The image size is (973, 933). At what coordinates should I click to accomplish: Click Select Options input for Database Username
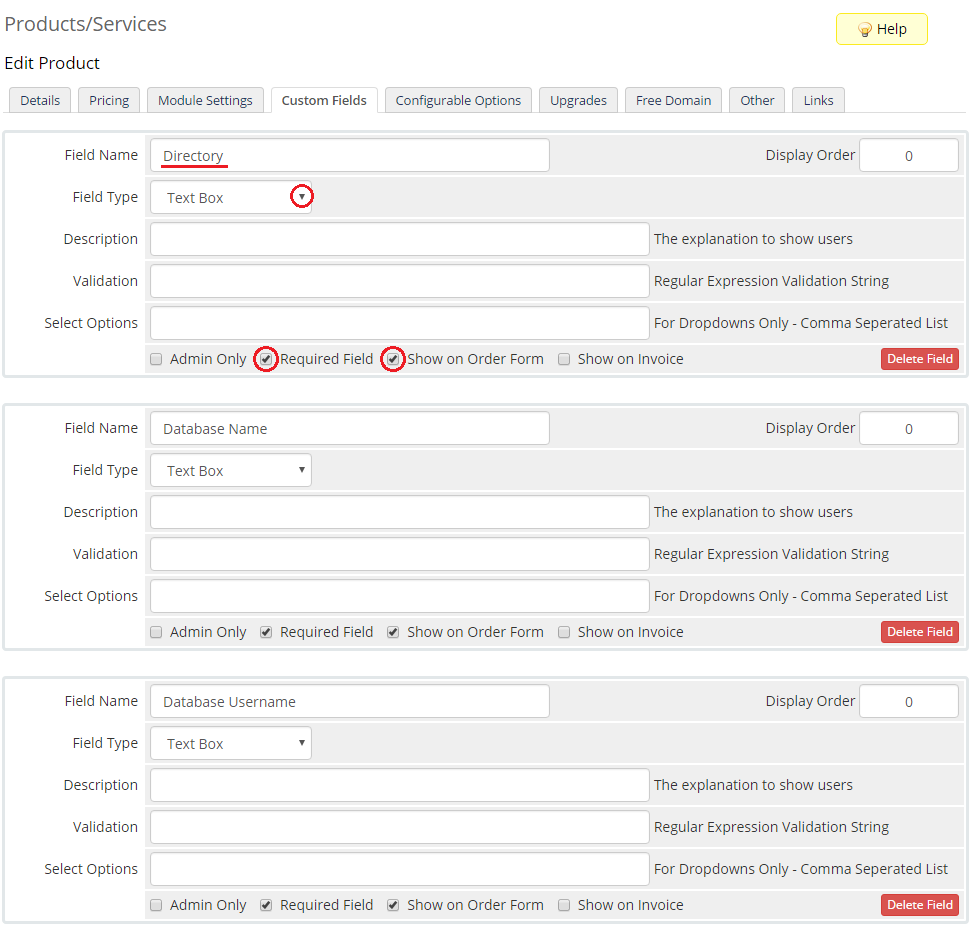point(399,869)
